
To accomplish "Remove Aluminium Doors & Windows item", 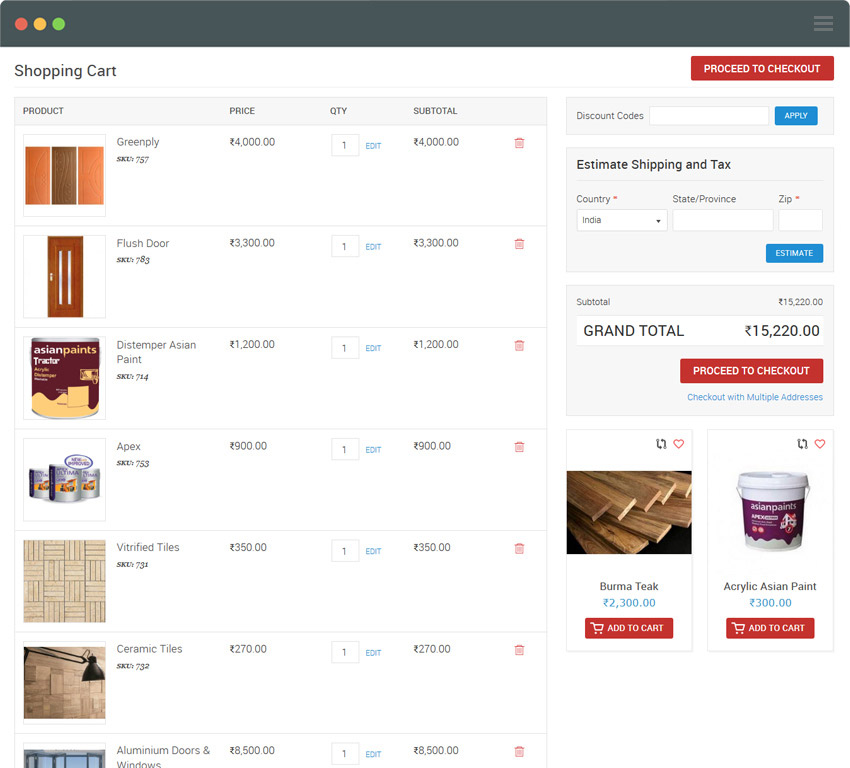I will 519,752.
